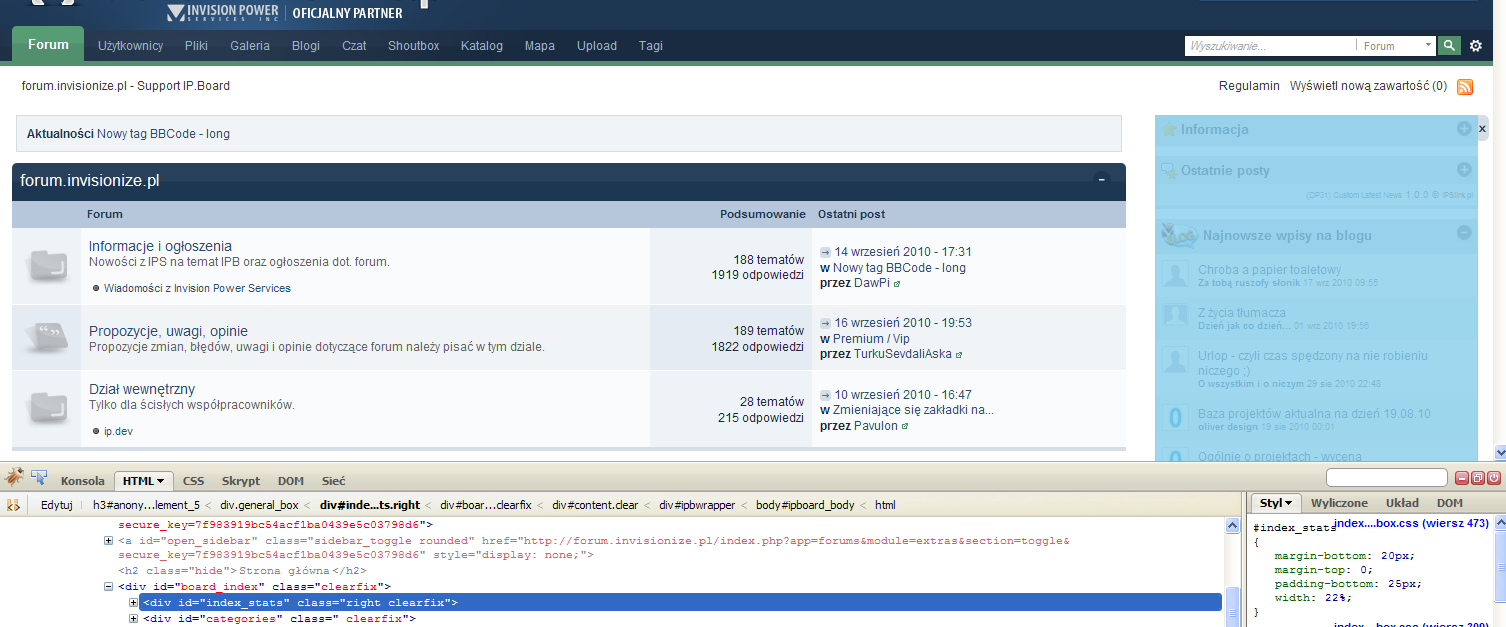Open advanced search gear icon
This screenshot has height=627, width=1506.
coord(1476,46)
